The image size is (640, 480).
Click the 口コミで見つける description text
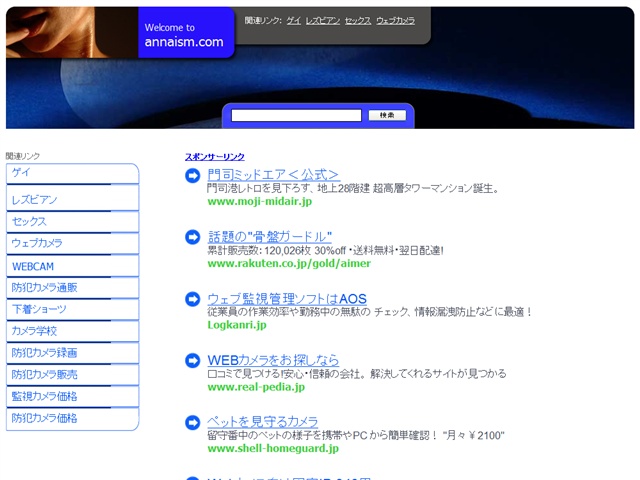357,374
